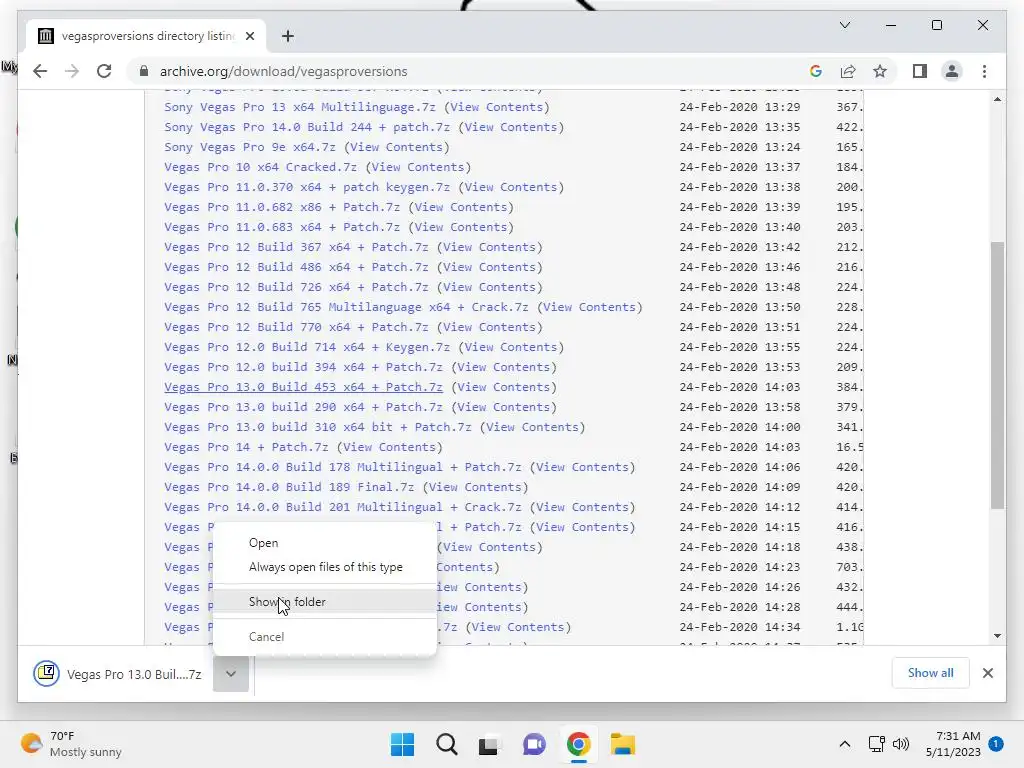Click the forward navigation arrow

72,71
